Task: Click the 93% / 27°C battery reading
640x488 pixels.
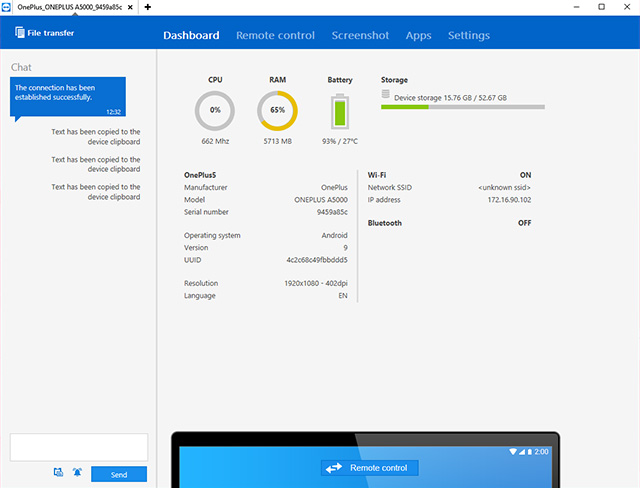Action: (x=340, y=141)
